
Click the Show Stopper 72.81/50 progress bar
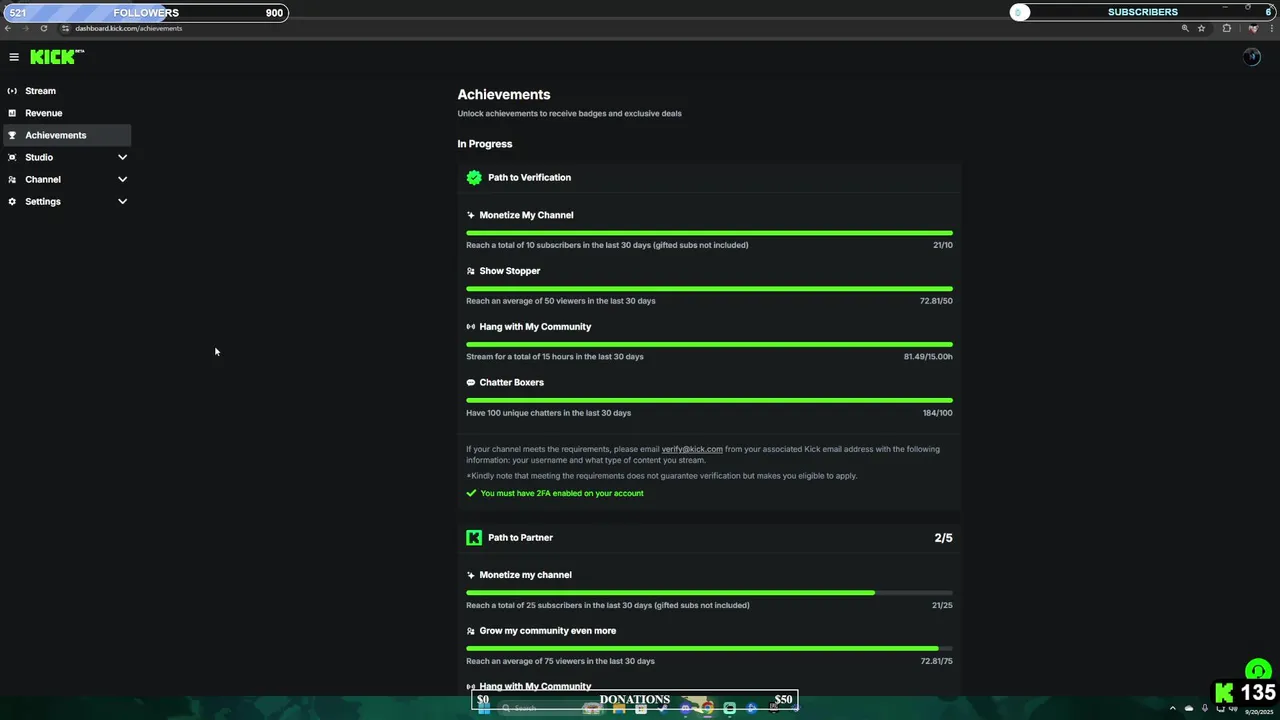tap(709, 288)
